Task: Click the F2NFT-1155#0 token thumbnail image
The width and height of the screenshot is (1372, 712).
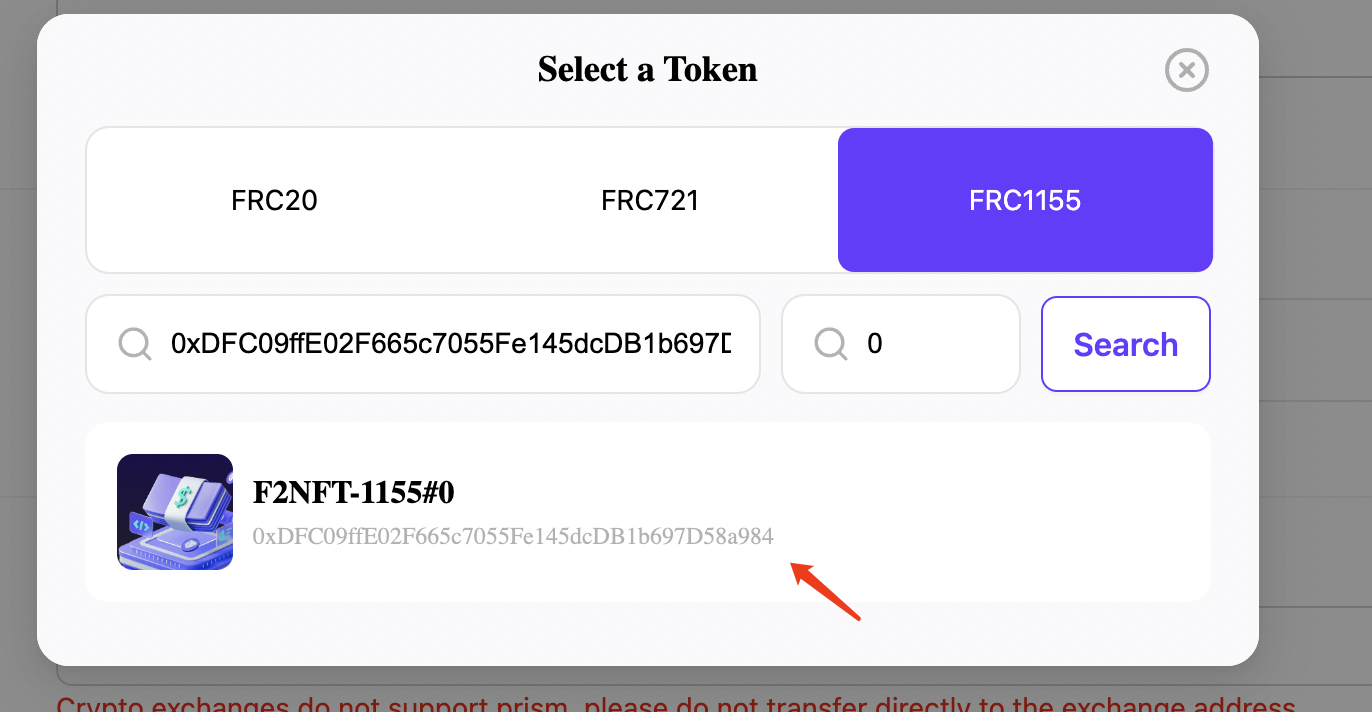Action: [175, 512]
